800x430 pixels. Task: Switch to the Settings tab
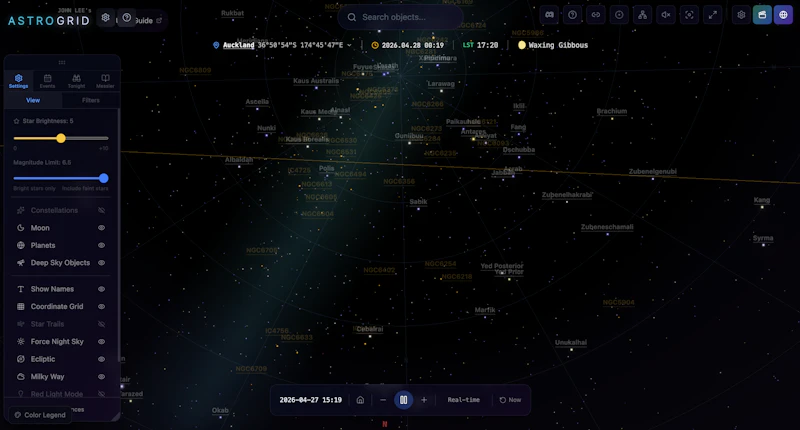tap(18, 81)
